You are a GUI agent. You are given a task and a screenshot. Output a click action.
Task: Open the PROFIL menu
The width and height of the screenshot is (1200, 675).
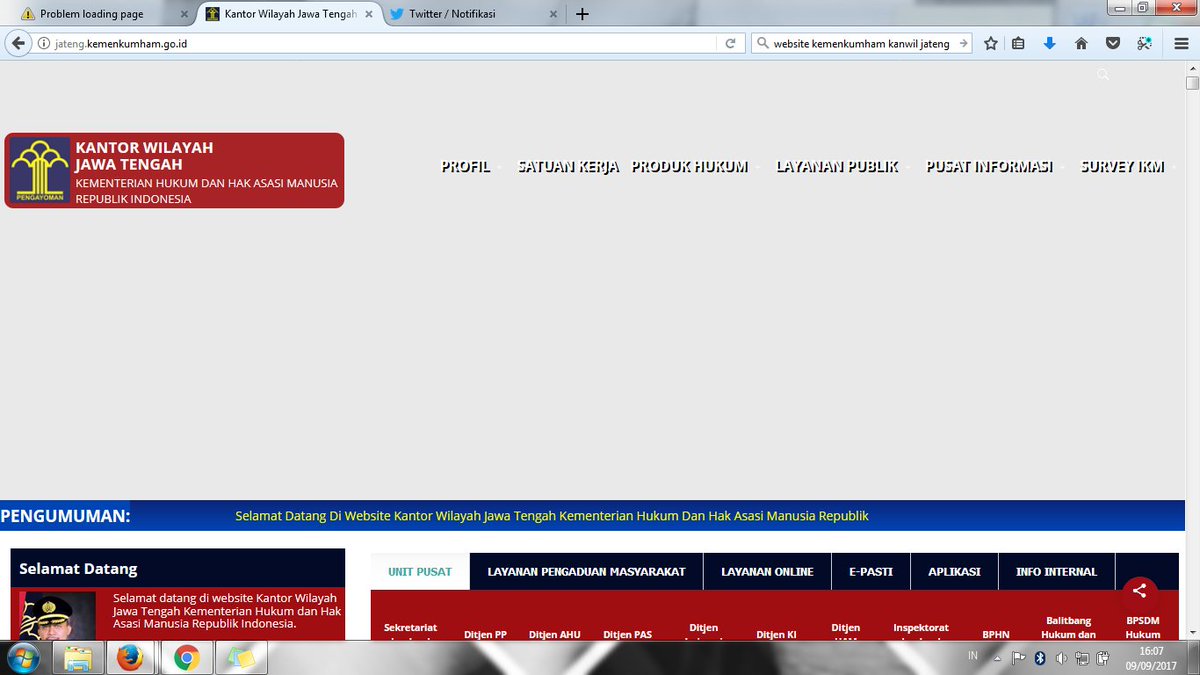coord(466,167)
